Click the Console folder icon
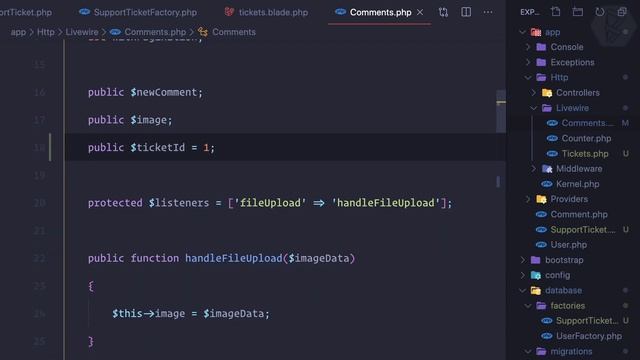Viewport: 640px width, 360px height. pyautogui.click(x=541, y=47)
